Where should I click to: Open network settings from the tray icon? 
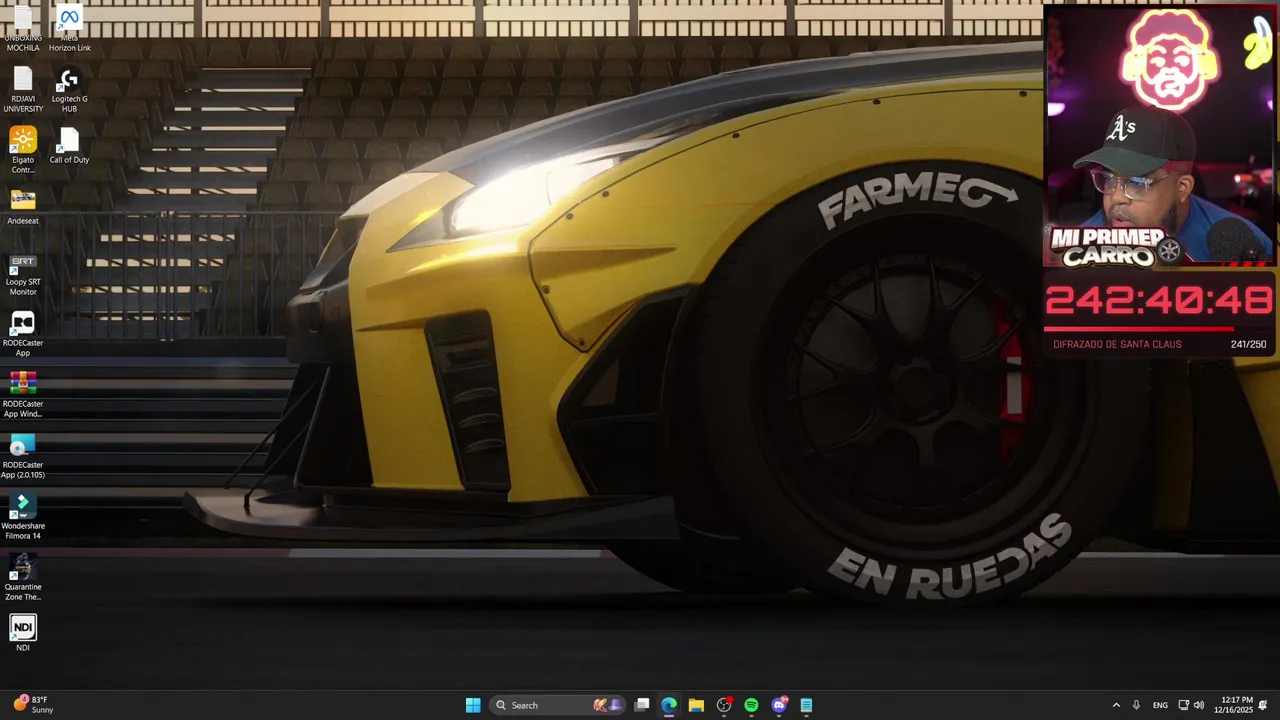(1183, 705)
